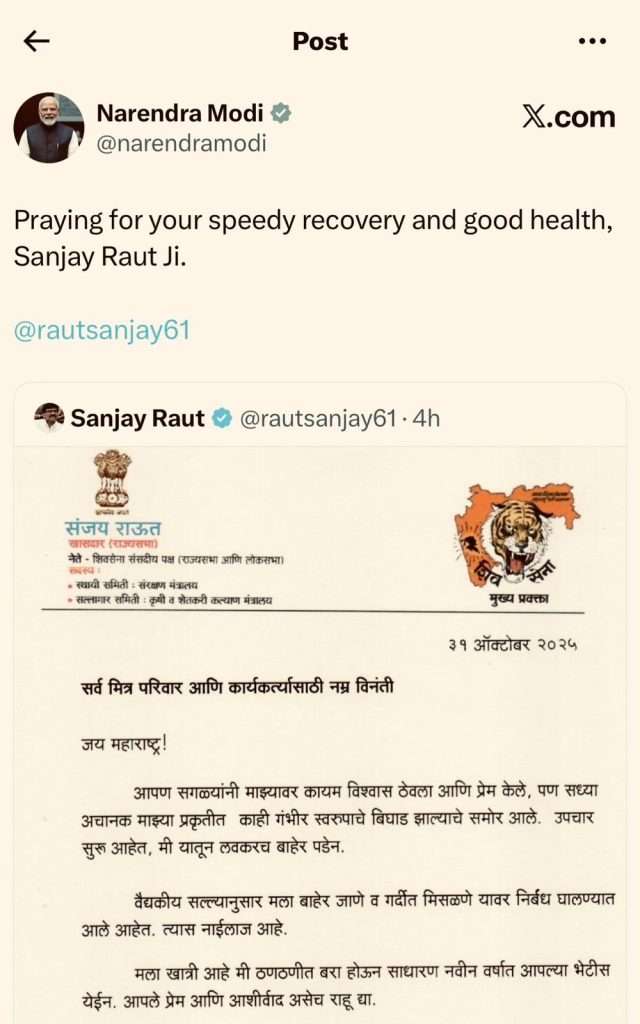Click the Sanjay Raut name in quoted post

138,418
